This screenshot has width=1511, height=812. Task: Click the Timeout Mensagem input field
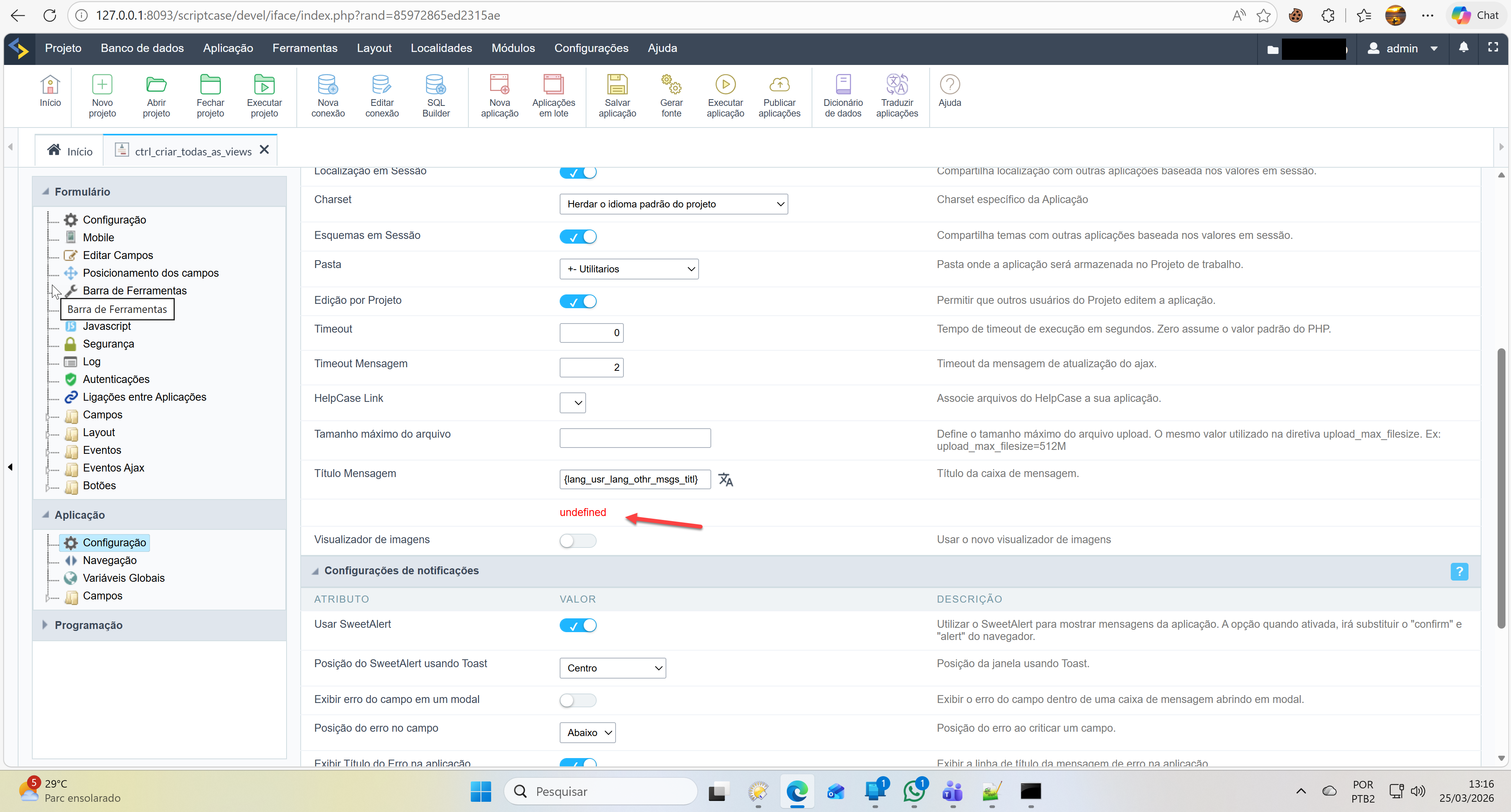(591, 367)
